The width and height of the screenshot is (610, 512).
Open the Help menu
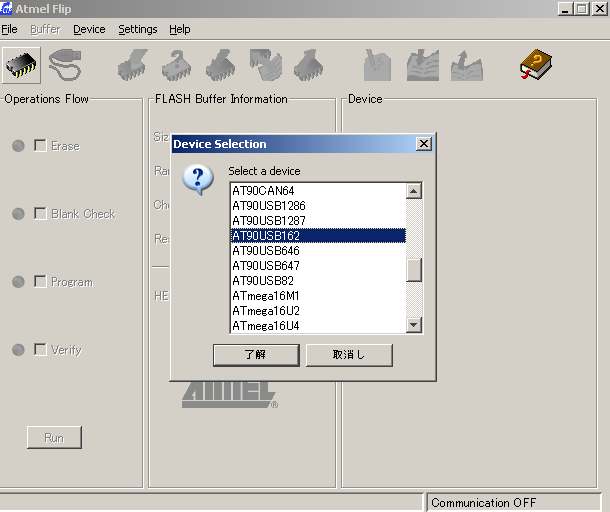(180, 29)
